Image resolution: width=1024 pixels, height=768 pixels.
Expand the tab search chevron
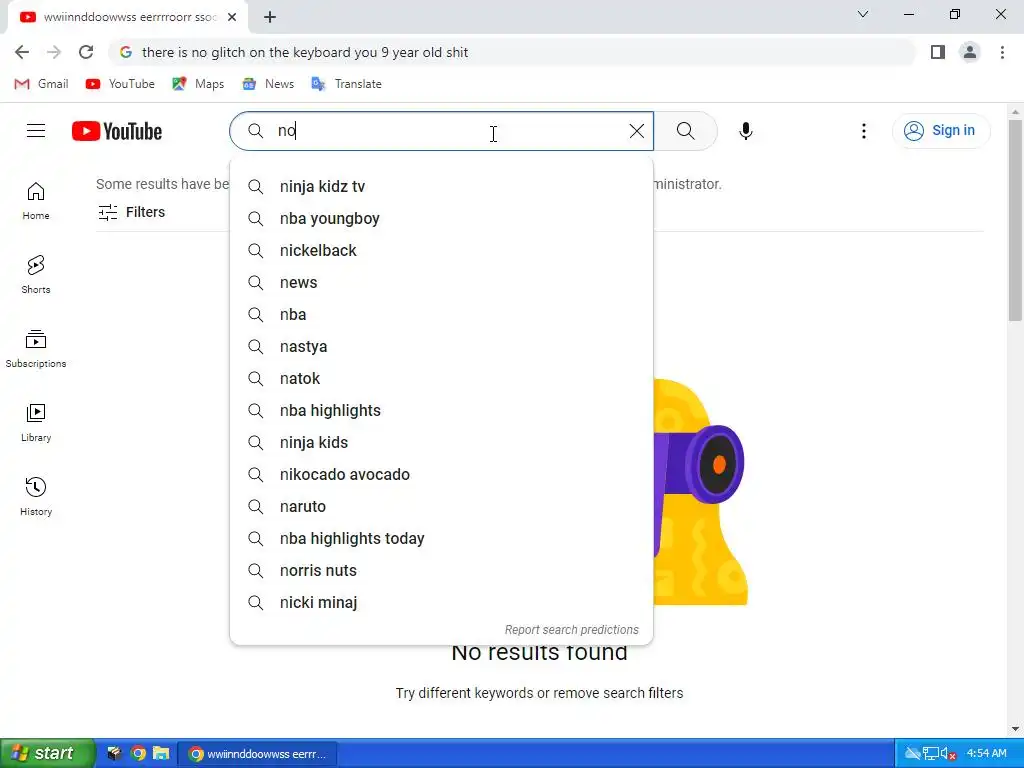click(x=863, y=14)
